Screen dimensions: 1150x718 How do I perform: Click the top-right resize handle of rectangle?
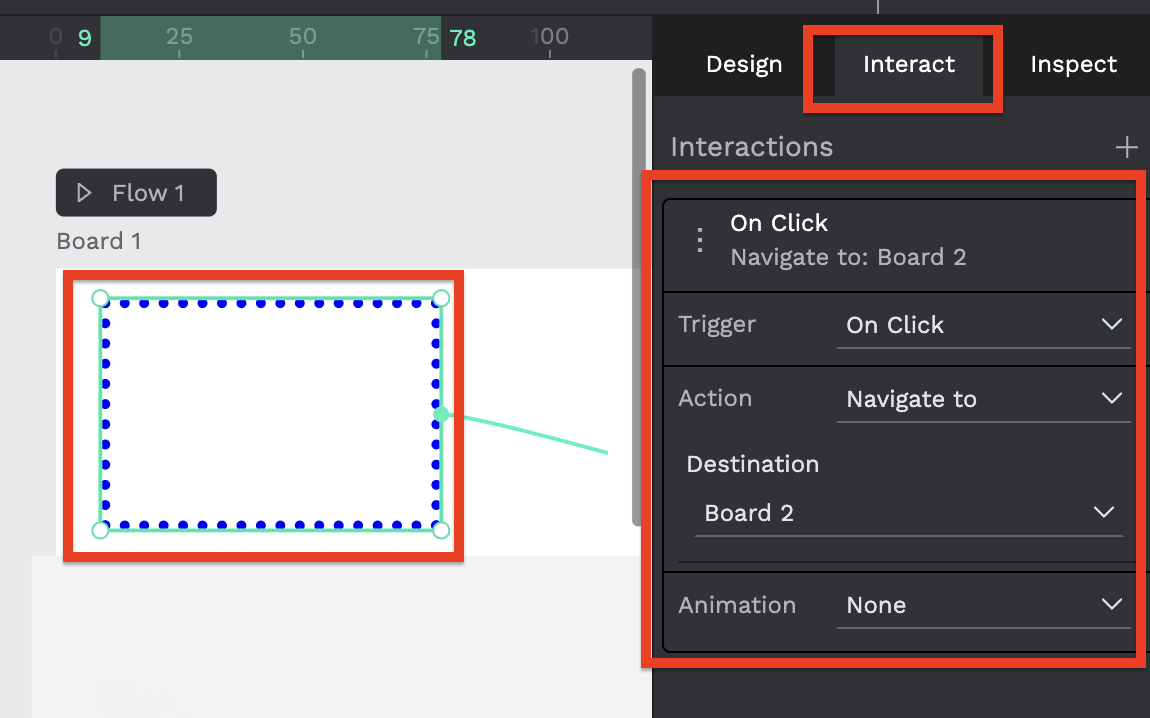point(441,298)
